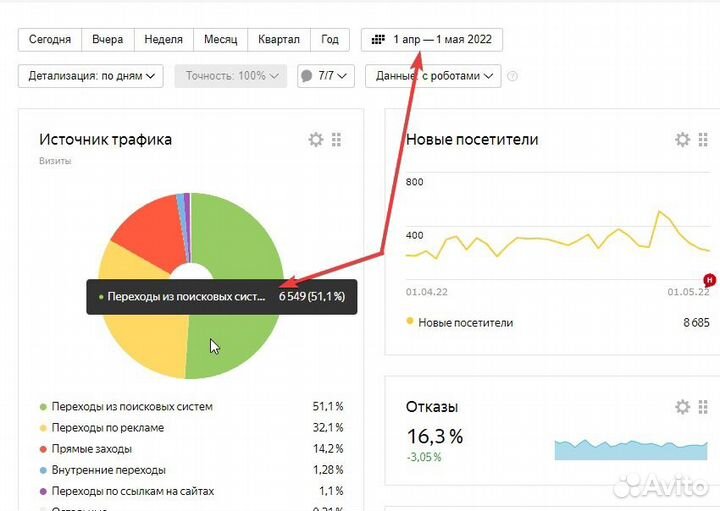Click the yellow line peak in Новые посетители chart

click(x=659, y=212)
